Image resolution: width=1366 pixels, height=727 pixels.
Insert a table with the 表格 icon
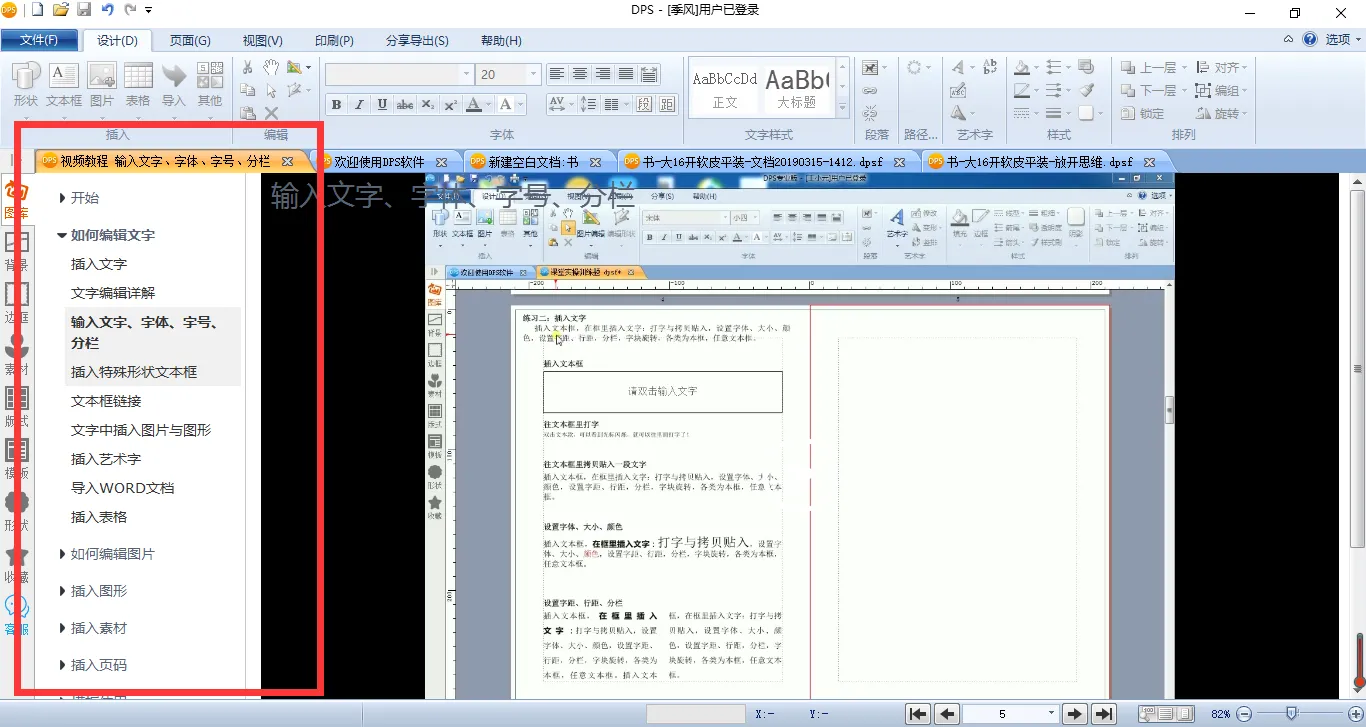click(x=138, y=84)
